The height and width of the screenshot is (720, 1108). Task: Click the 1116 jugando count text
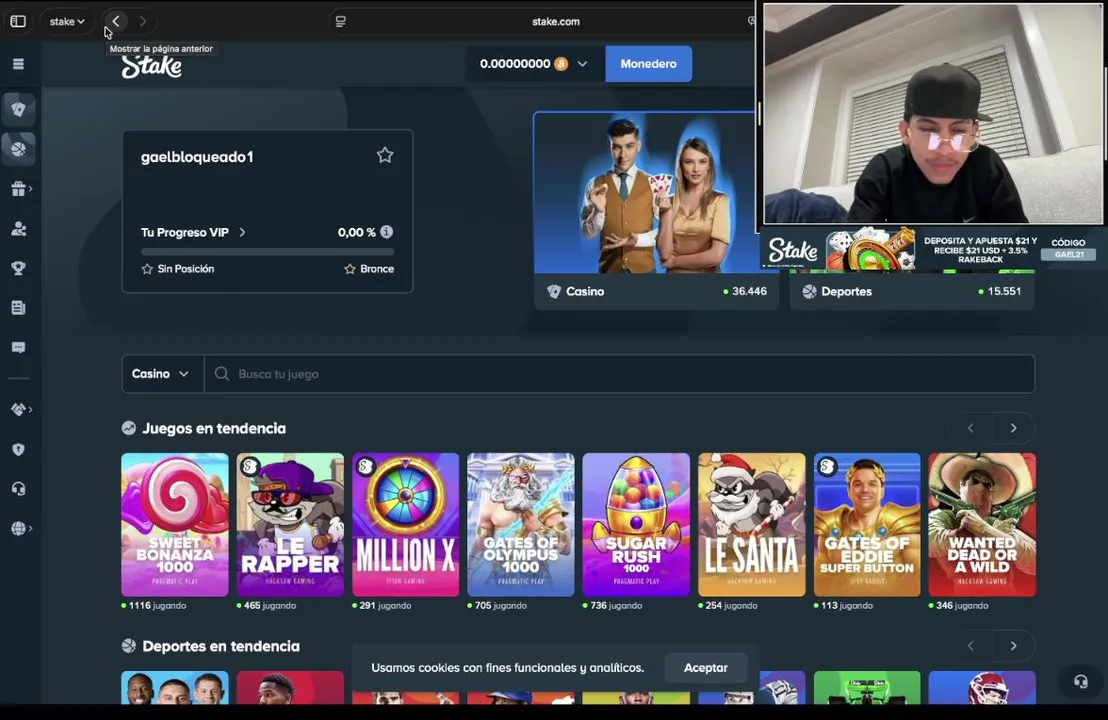click(x=157, y=606)
